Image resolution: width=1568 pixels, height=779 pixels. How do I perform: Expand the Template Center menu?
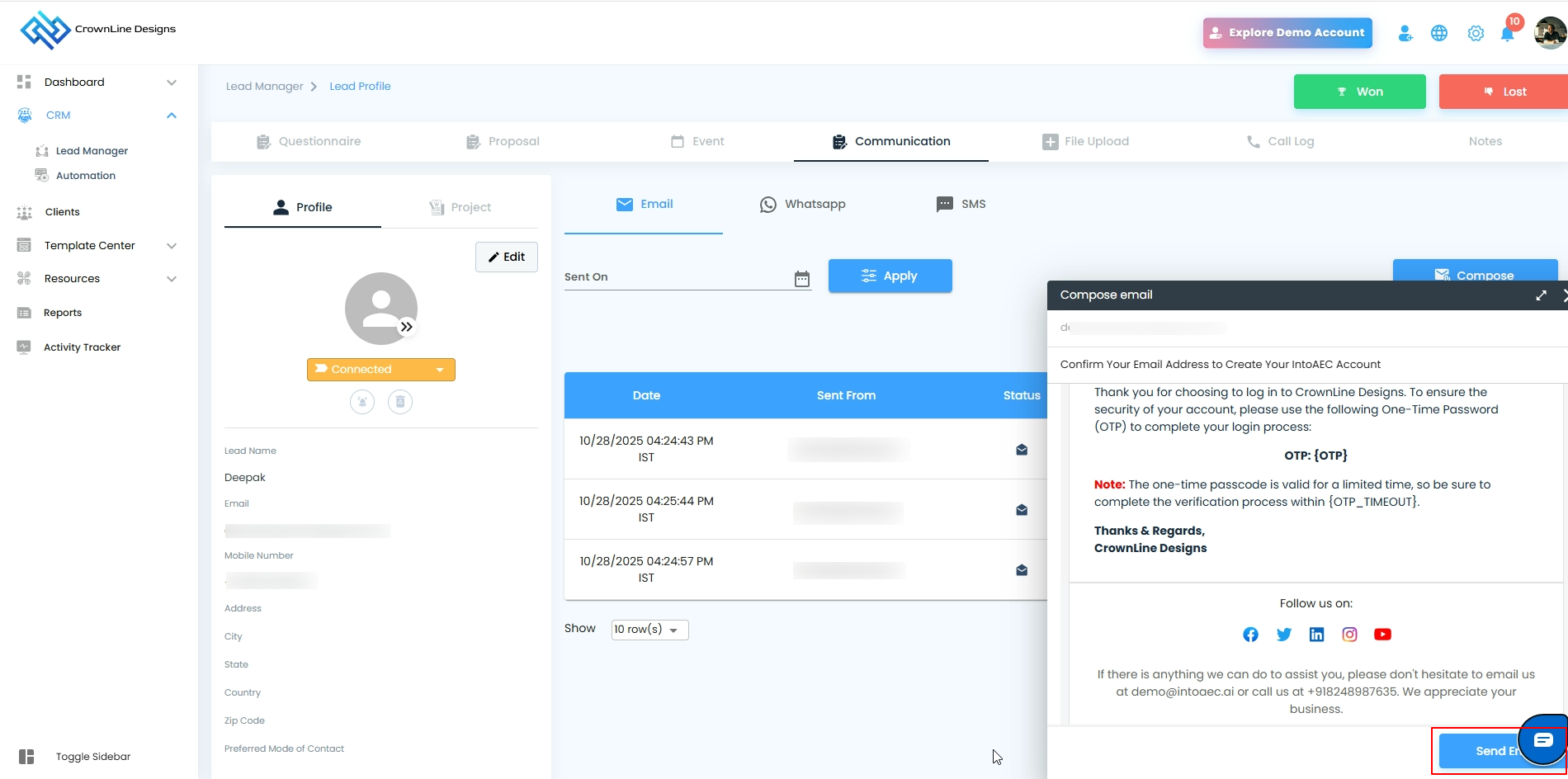click(172, 246)
